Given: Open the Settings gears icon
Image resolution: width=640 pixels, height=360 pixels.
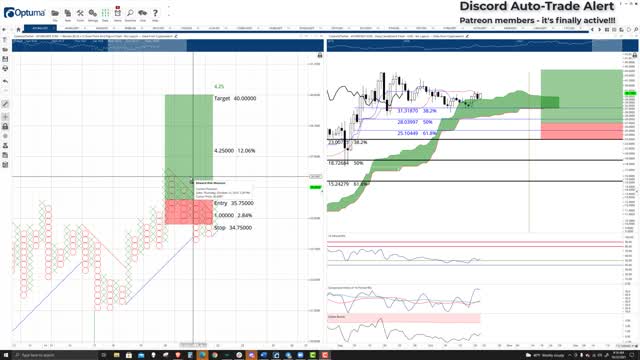Looking at the screenshot, I should 93,13.
